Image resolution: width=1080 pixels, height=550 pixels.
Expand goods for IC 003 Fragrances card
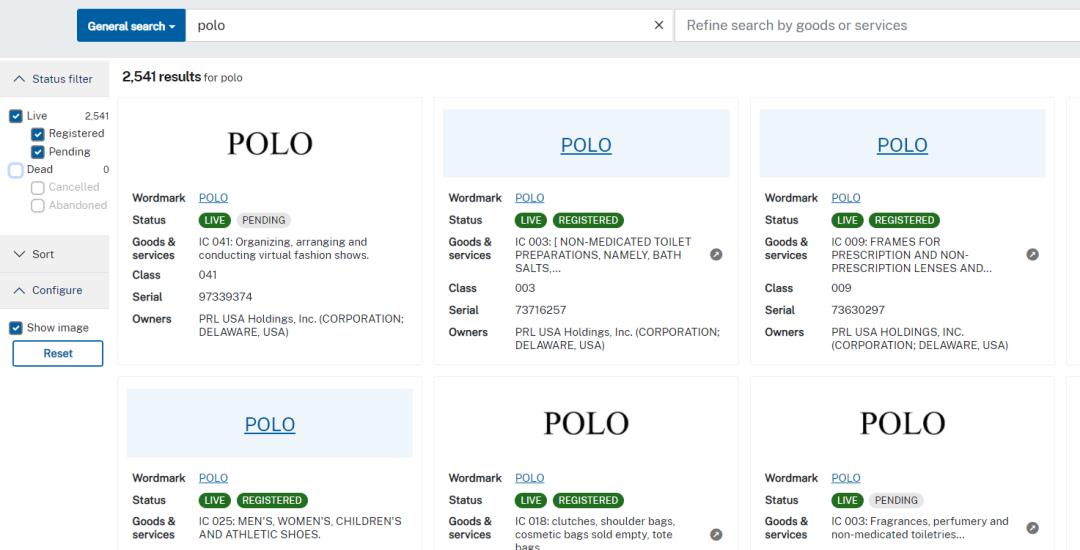(1032, 528)
